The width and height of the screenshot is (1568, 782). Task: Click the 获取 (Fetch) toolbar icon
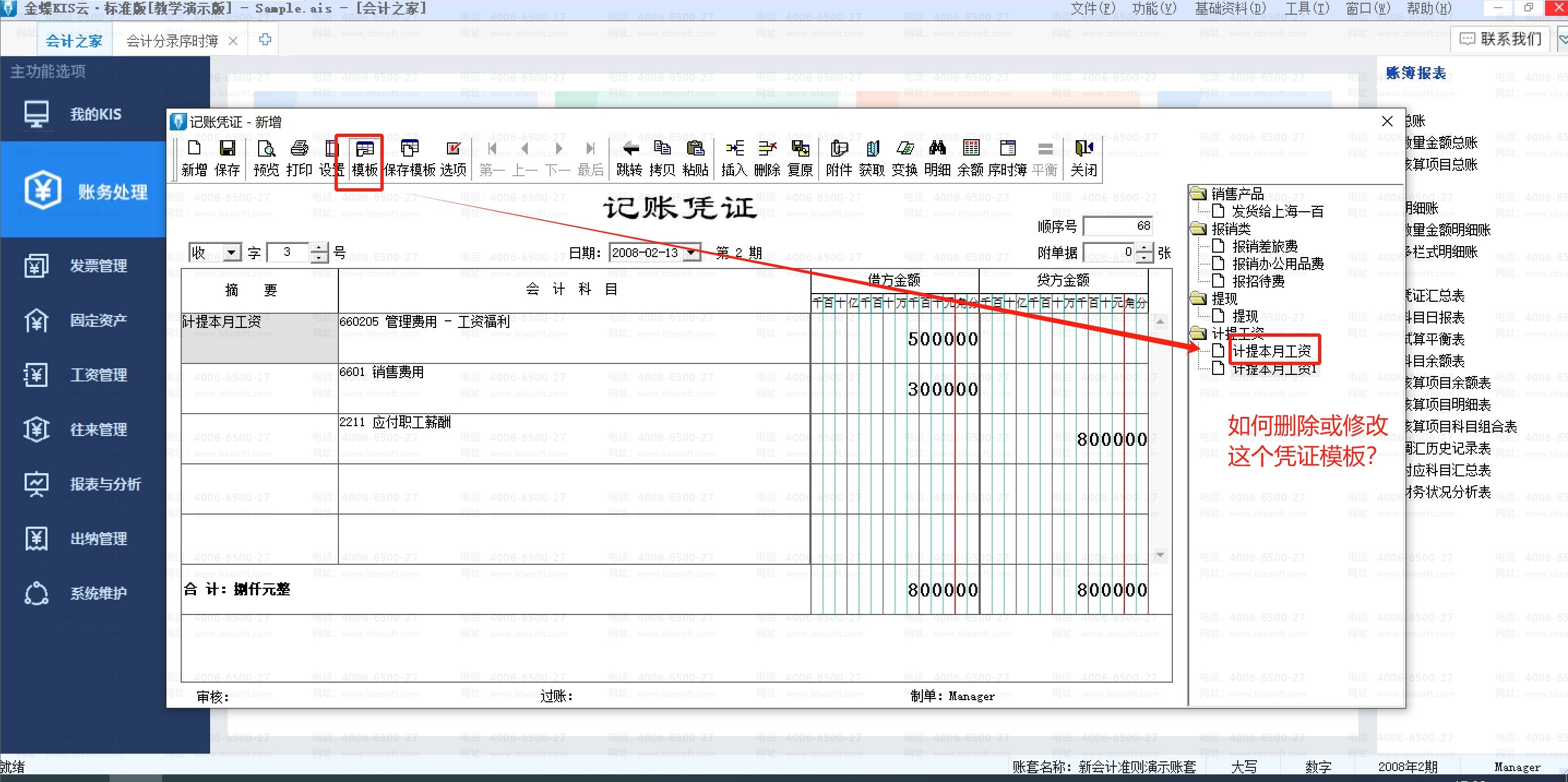(872, 158)
